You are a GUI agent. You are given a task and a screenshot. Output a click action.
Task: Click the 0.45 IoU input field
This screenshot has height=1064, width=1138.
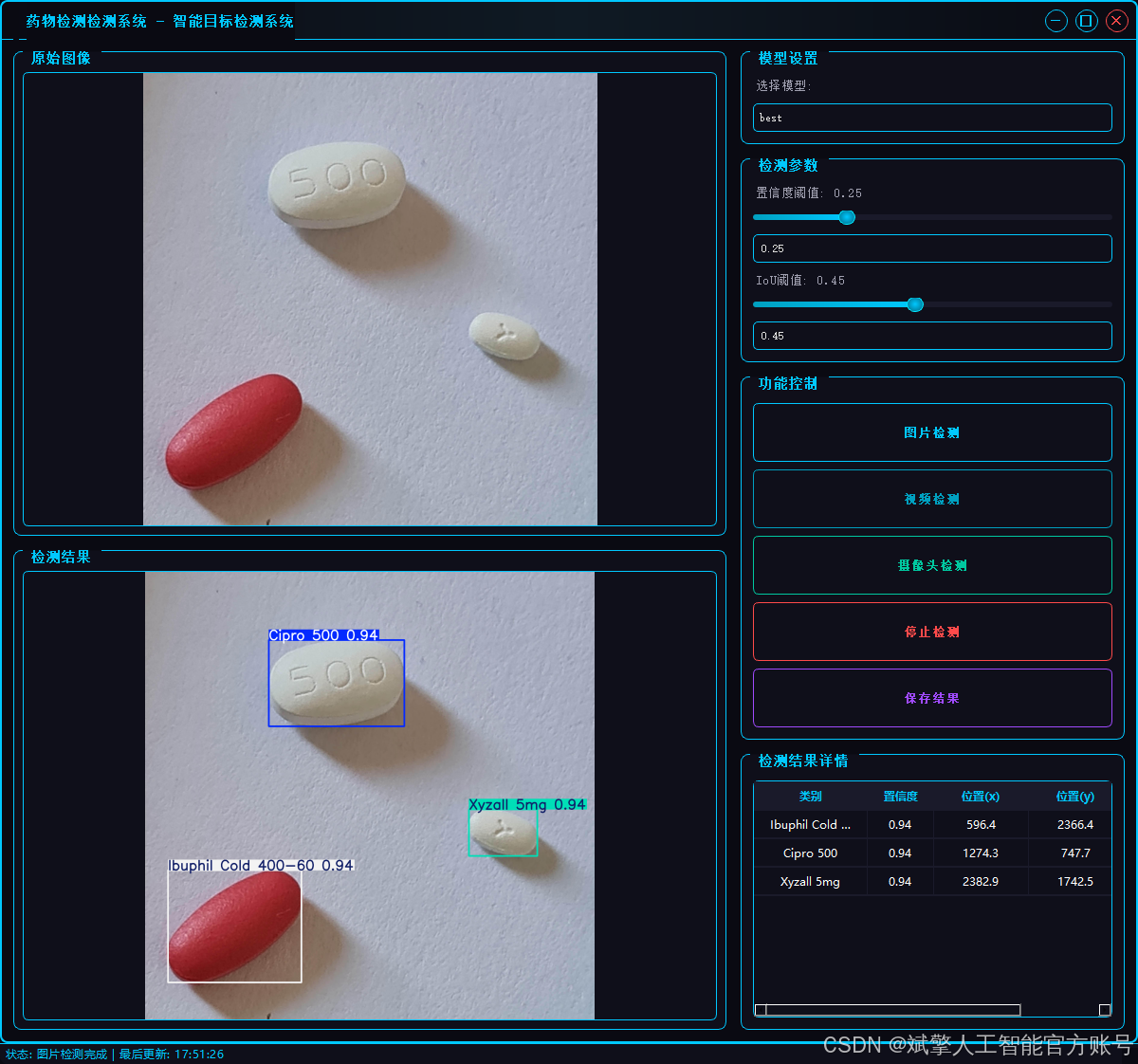point(932,336)
